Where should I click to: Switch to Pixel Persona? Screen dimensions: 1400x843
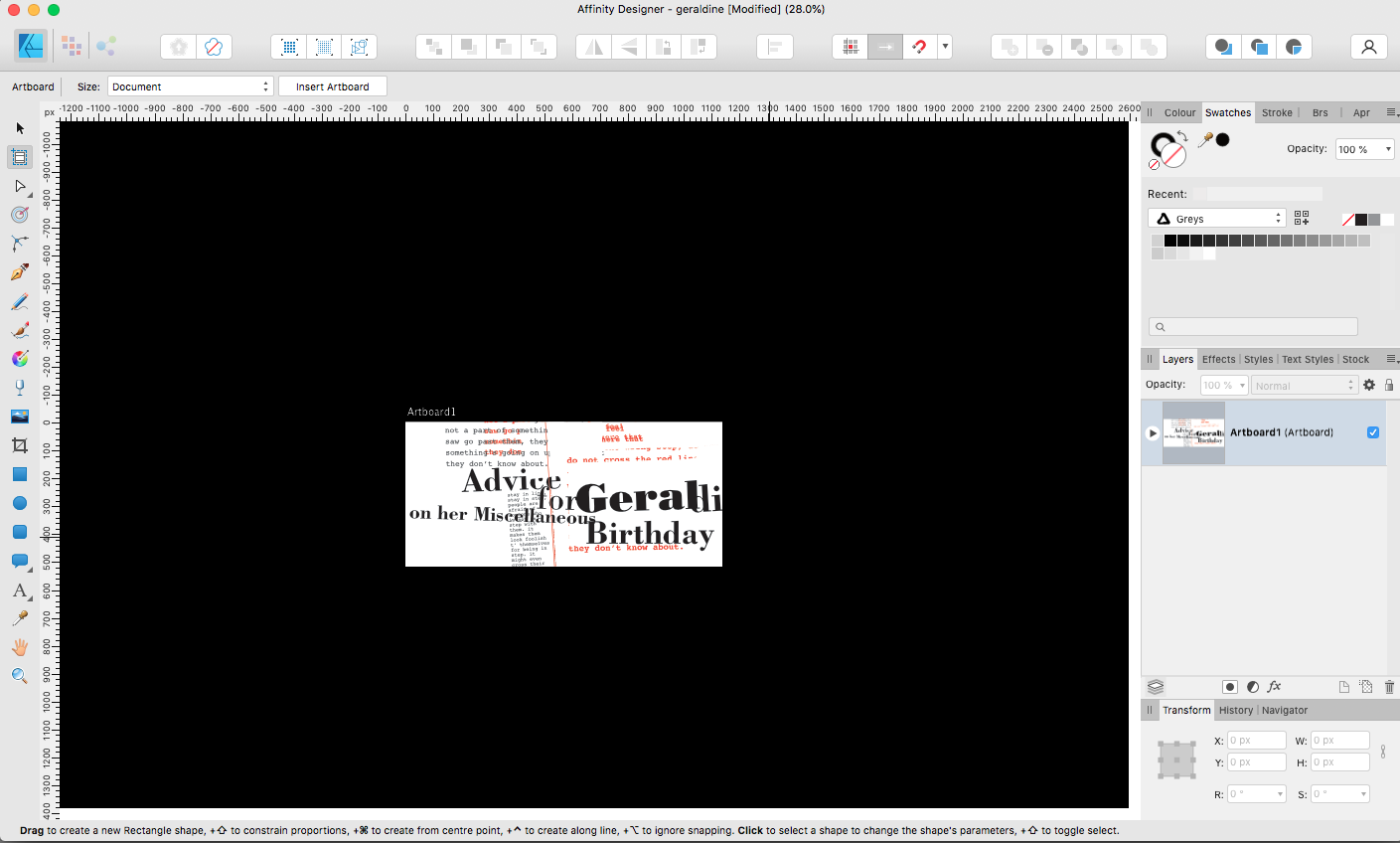[x=71, y=46]
